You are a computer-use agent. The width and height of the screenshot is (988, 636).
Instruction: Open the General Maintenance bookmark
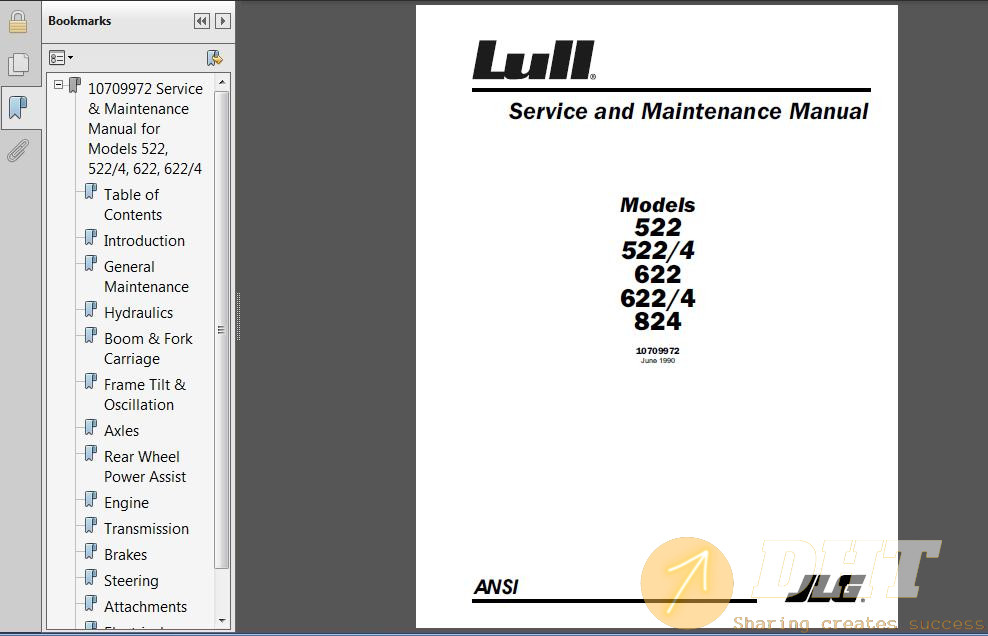click(x=146, y=277)
